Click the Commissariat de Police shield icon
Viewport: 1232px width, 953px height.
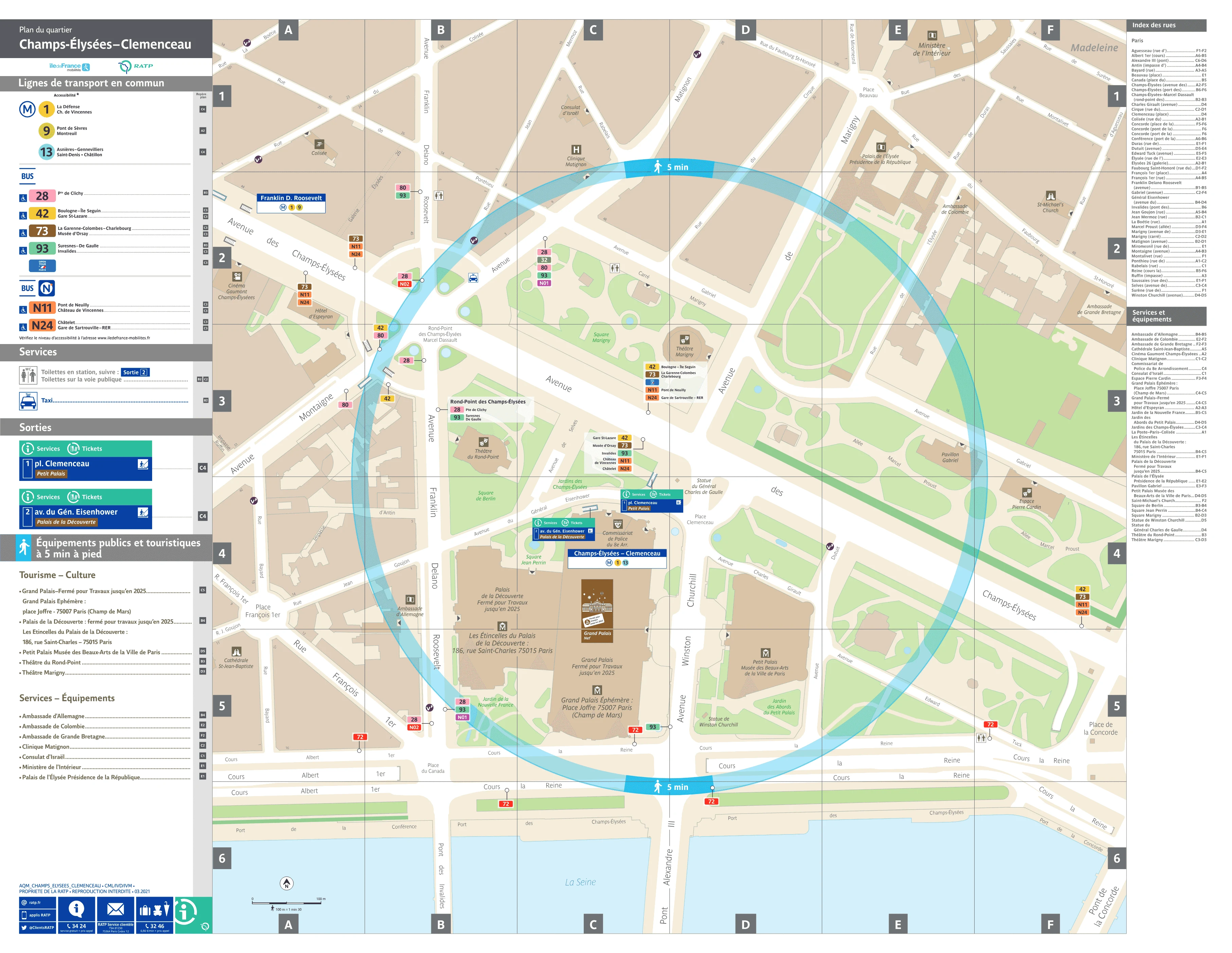(x=618, y=524)
